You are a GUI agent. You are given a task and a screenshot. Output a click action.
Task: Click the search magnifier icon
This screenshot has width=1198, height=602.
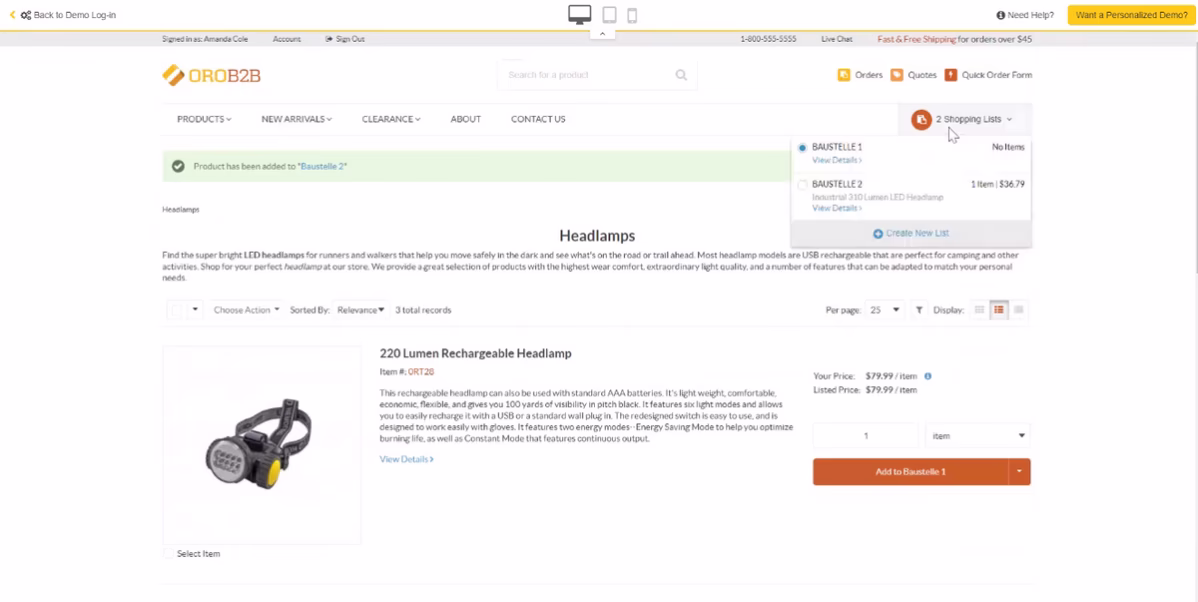click(681, 75)
